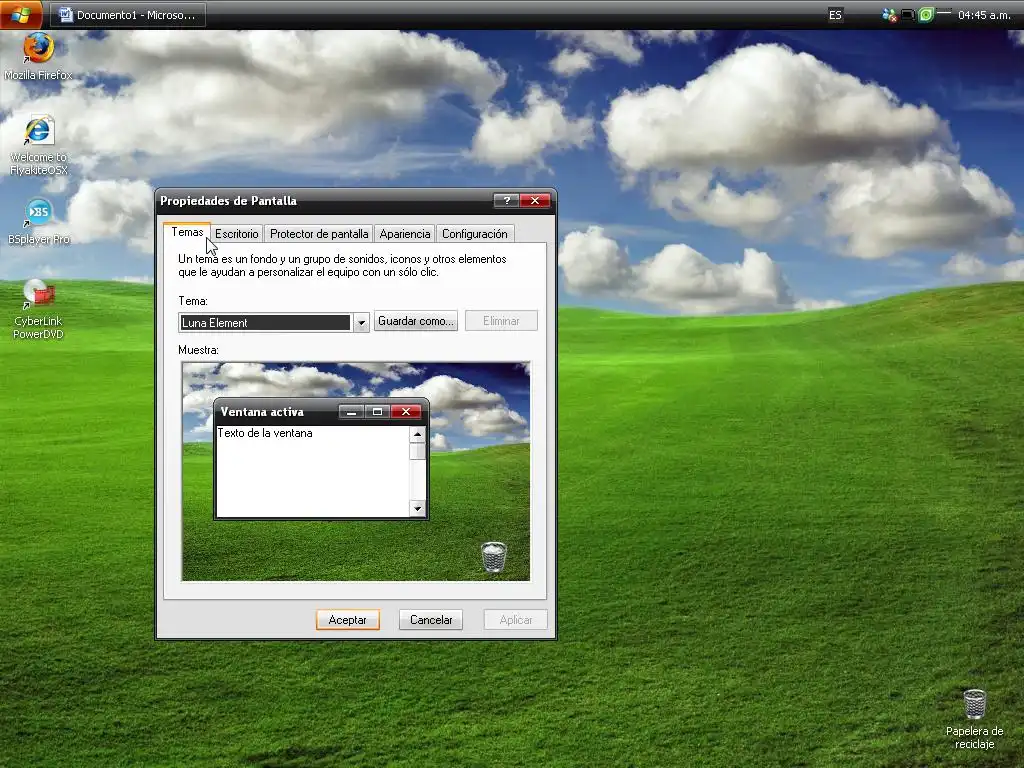This screenshot has width=1024, height=768.
Task: Switch to Documento1 Microsoft Word taskbar button
Action: (128, 14)
